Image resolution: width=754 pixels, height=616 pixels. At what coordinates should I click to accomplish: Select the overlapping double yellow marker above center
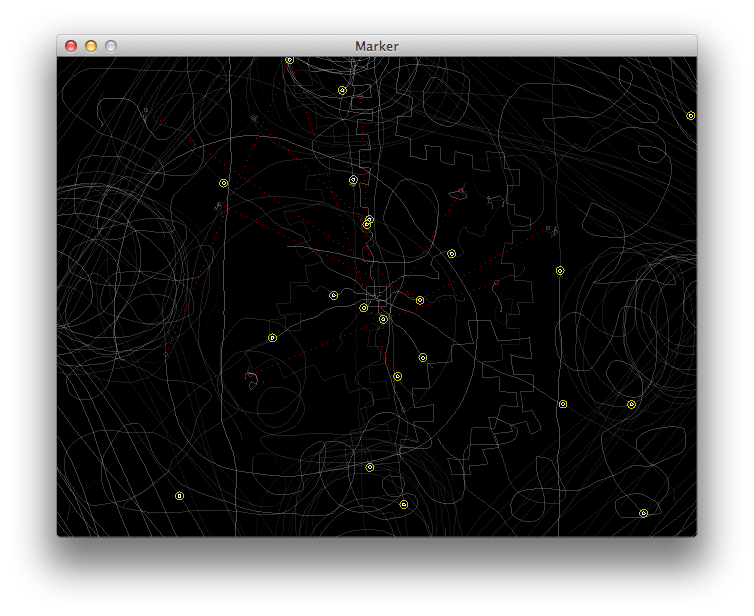pyautogui.click(x=368, y=221)
